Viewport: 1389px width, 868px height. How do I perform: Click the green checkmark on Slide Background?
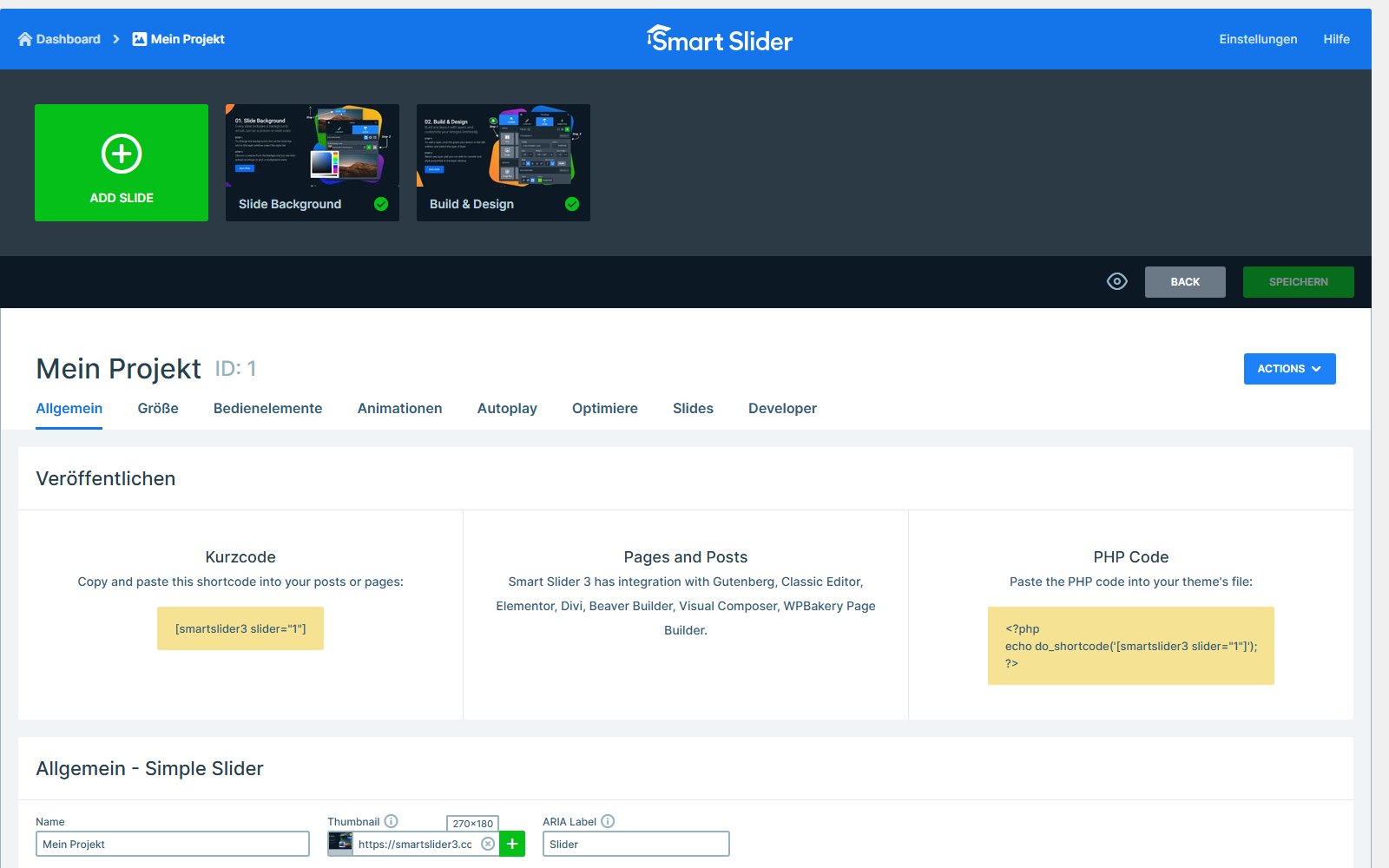[x=381, y=204]
